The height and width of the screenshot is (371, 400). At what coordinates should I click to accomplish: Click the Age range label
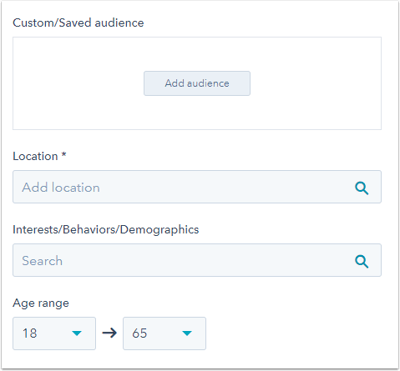pos(41,303)
